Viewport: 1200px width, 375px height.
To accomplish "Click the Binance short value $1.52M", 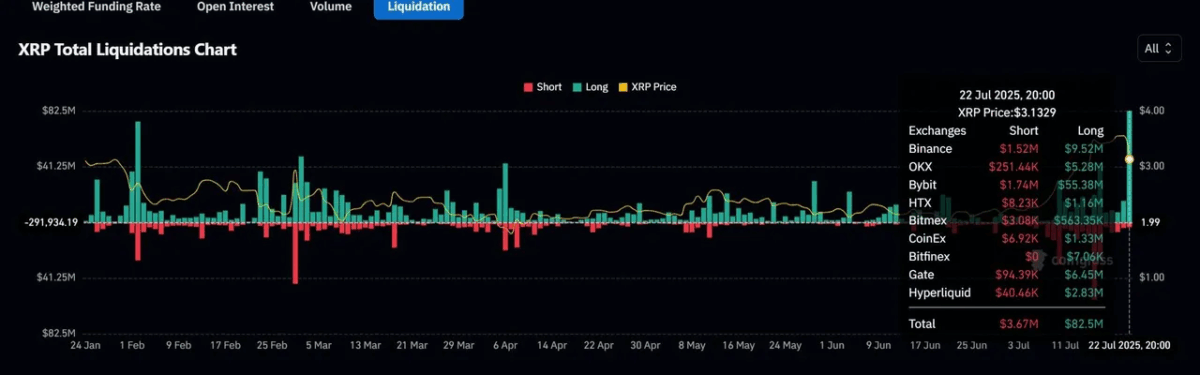I will 1020,149.
